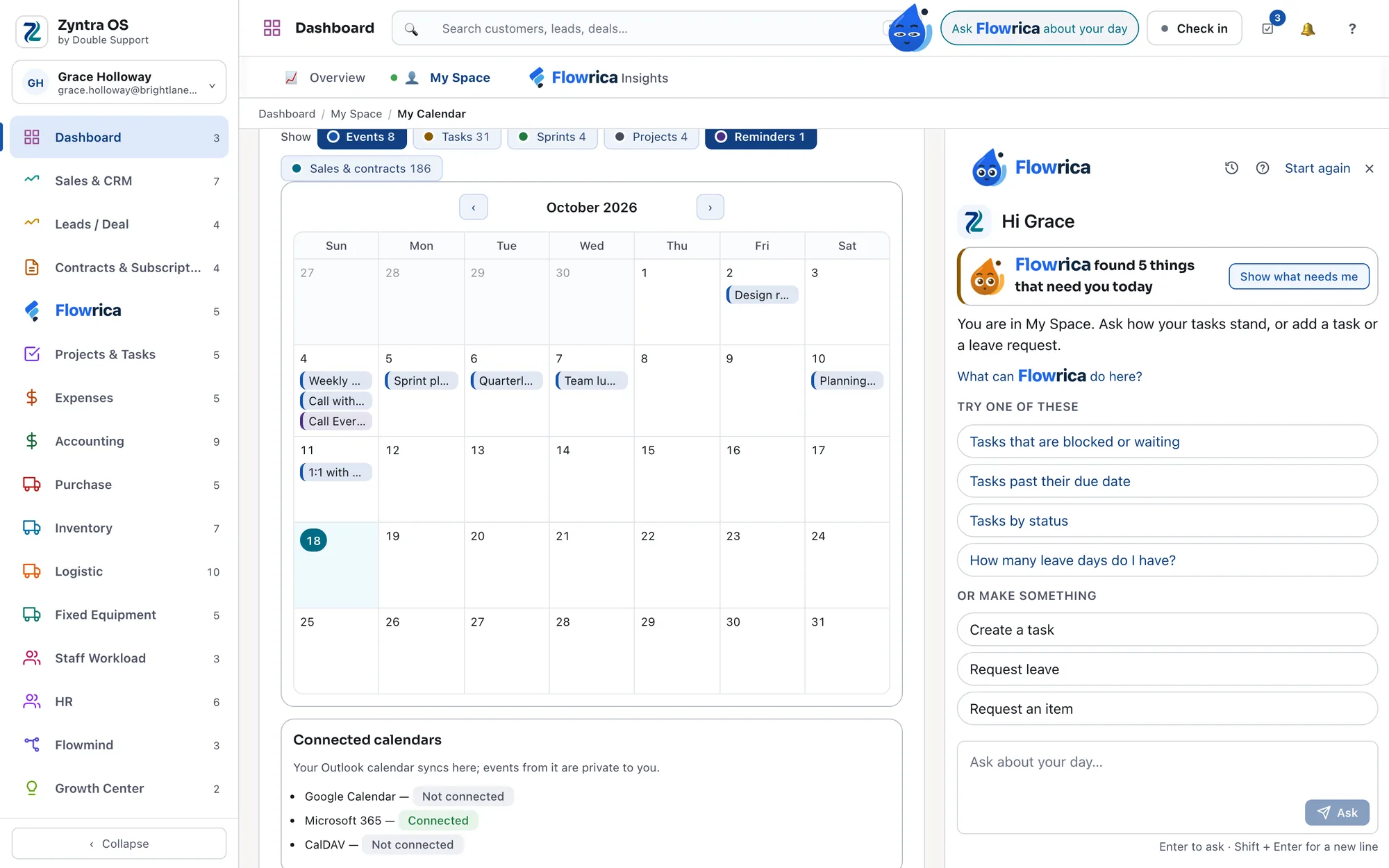This screenshot has width=1389, height=868.
Task: Click Request an item option
Action: (1167, 709)
